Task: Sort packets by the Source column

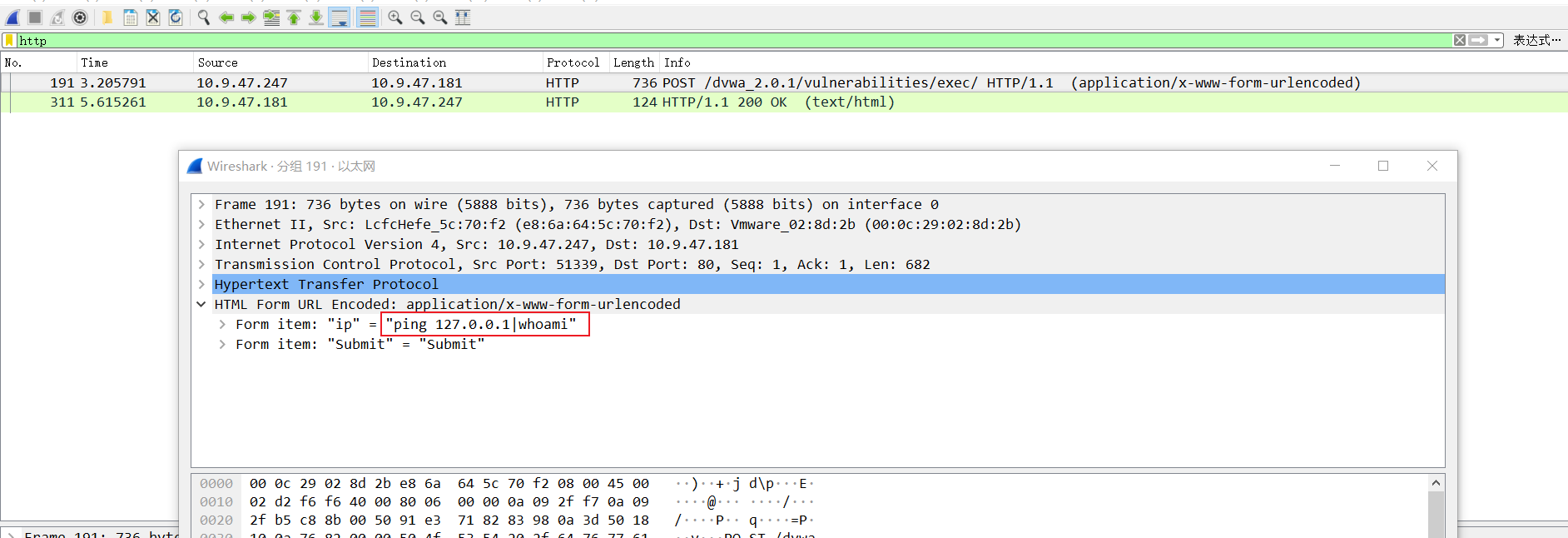Action: (280, 62)
